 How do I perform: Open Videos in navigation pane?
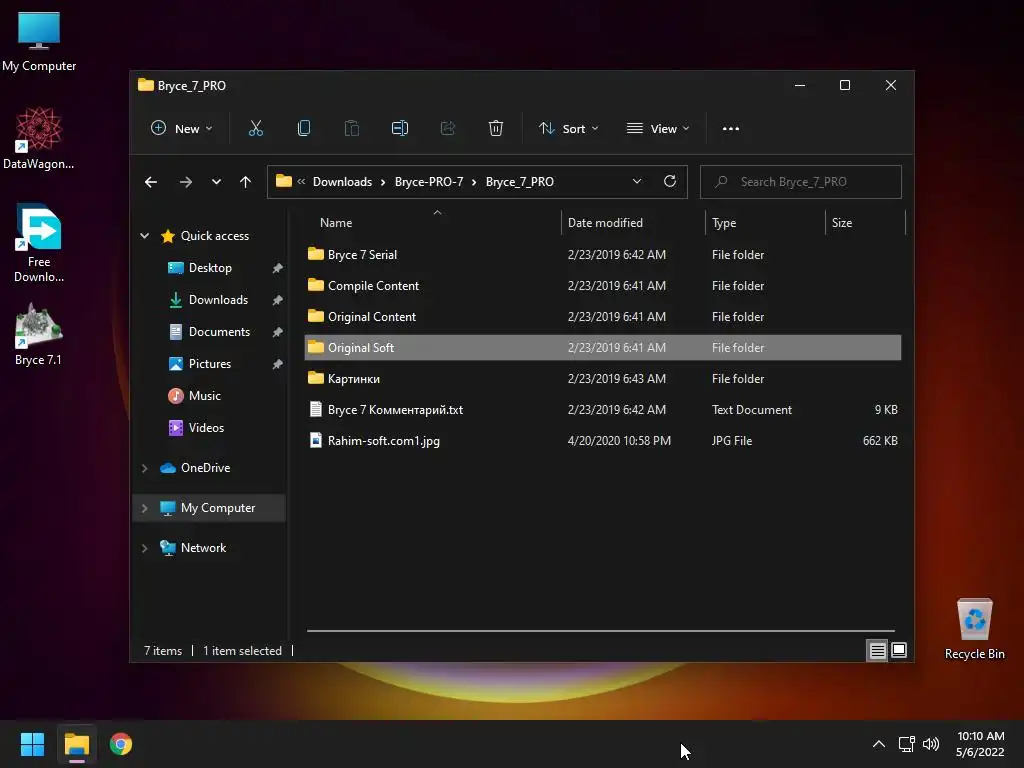pos(206,428)
